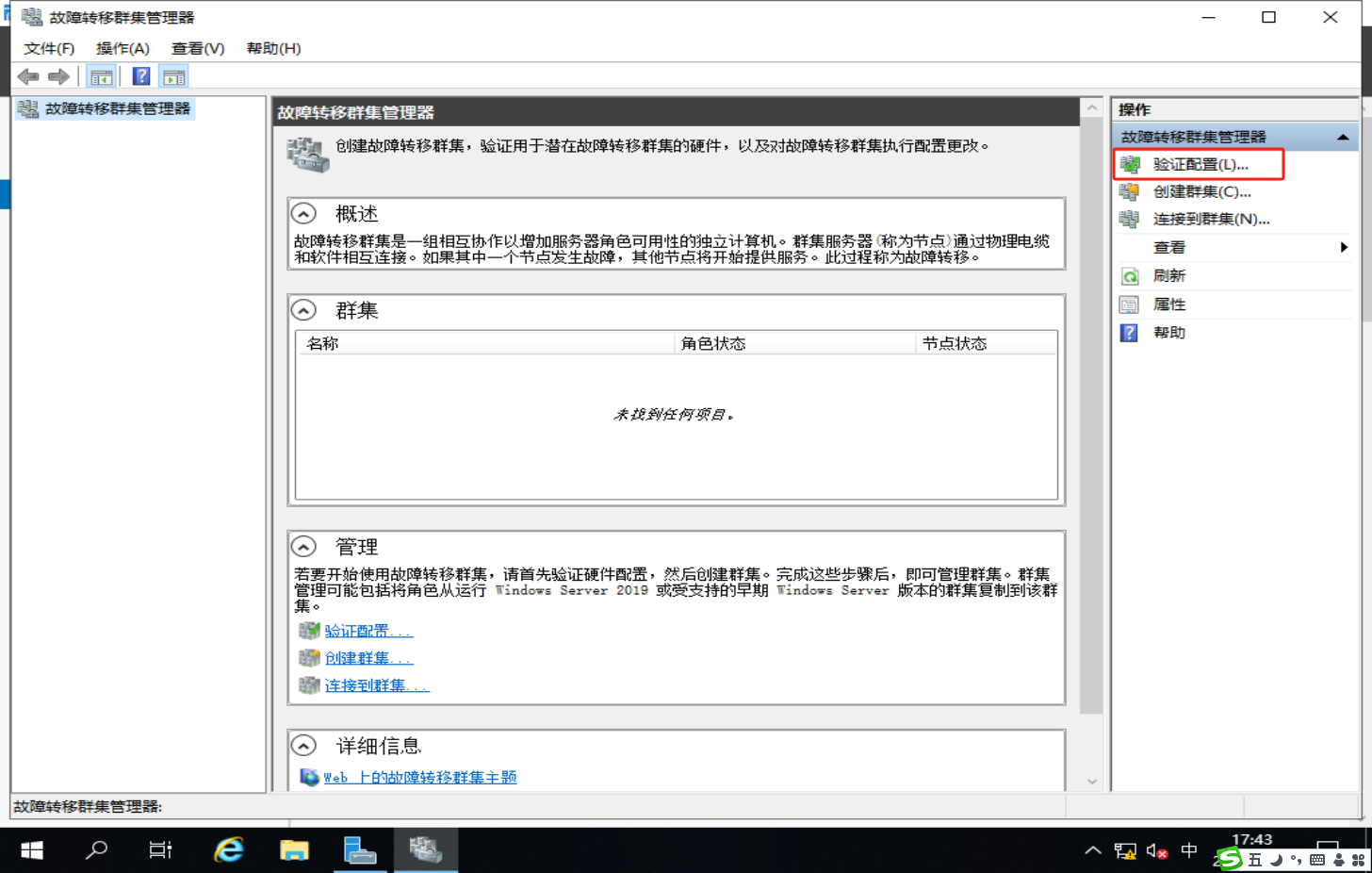Image resolution: width=1372 pixels, height=873 pixels.
Task: Toggle the action pane toolbar icon
Action: 172,76
